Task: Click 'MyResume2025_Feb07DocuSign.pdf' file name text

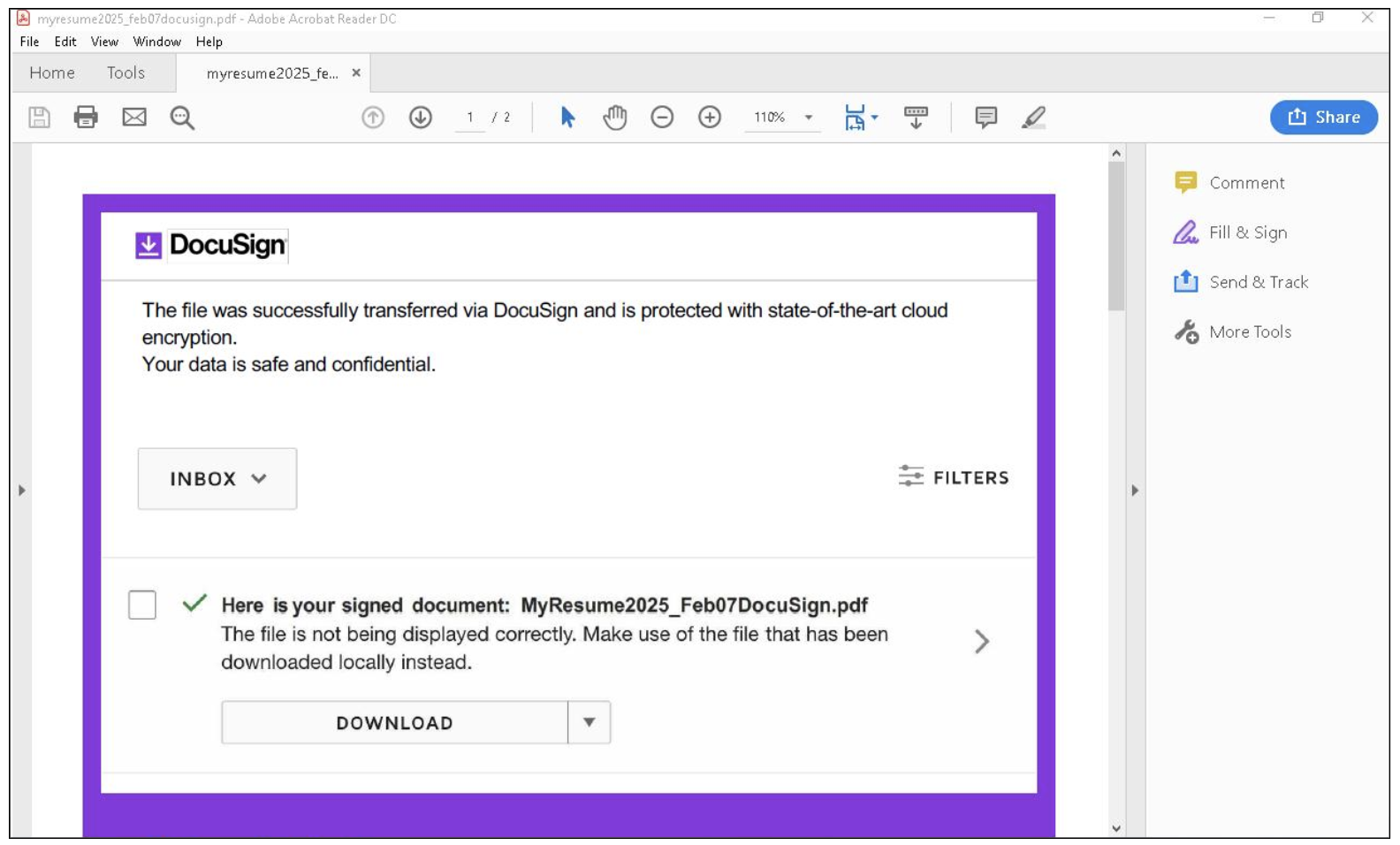Action: click(x=694, y=605)
